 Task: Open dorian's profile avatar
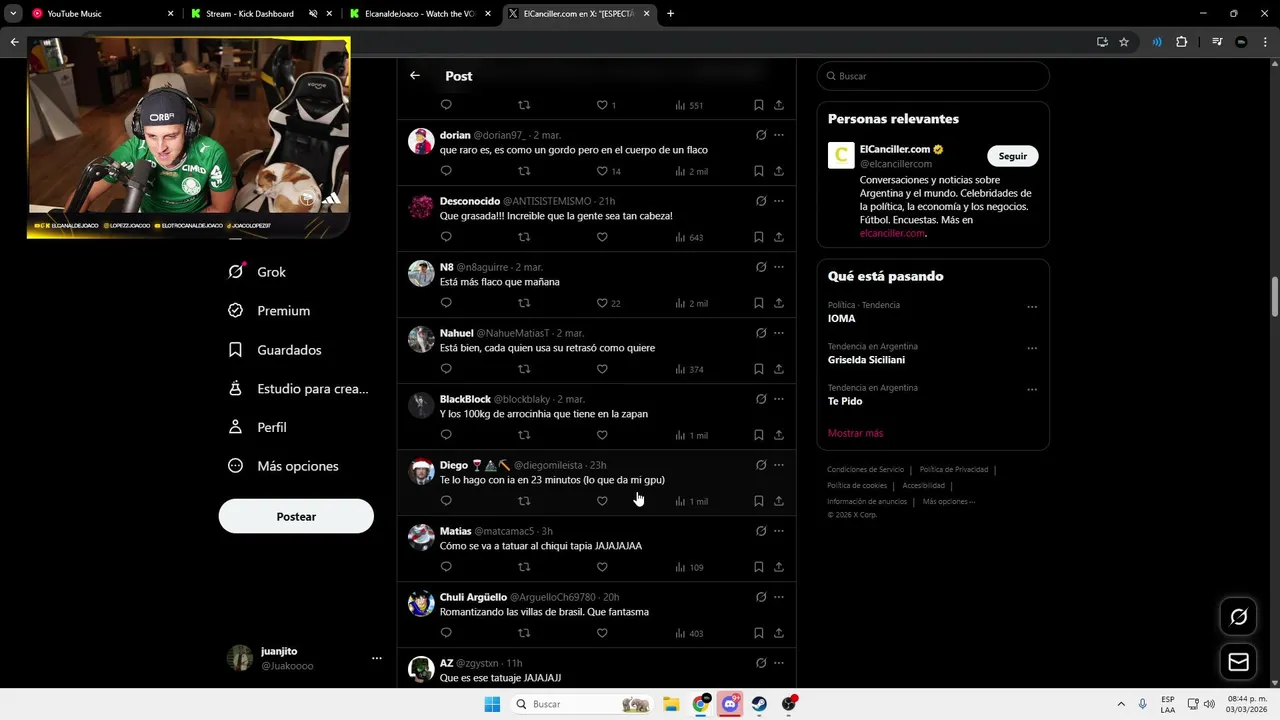click(421, 141)
